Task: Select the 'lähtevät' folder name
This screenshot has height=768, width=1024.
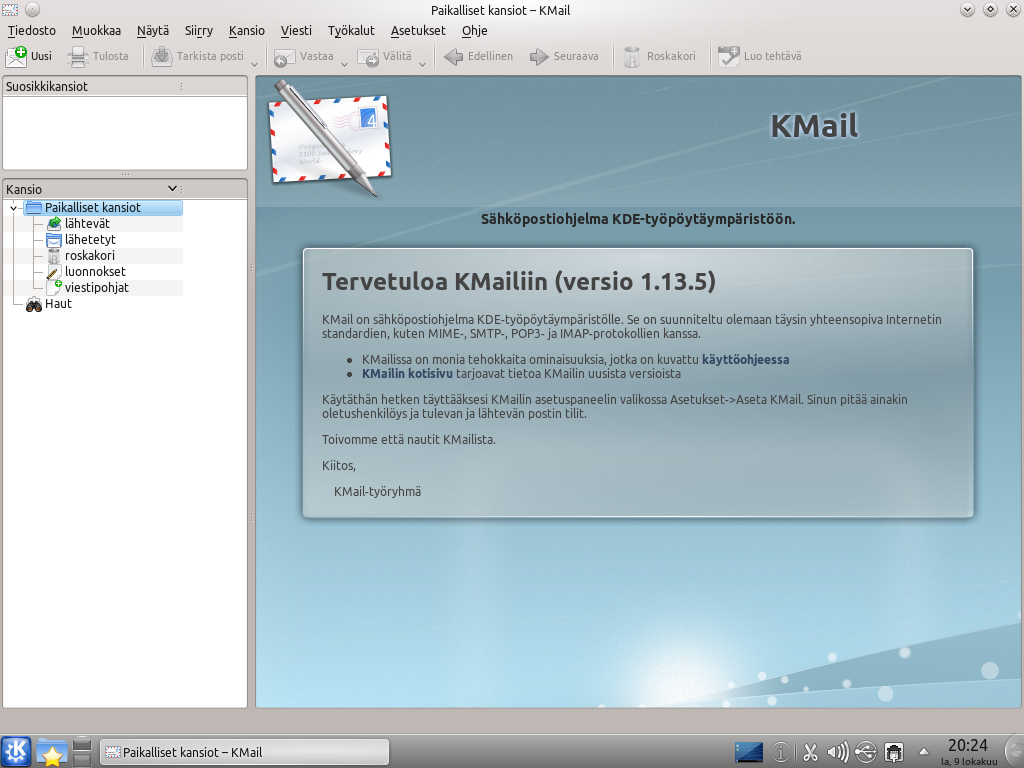Action: click(87, 223)
